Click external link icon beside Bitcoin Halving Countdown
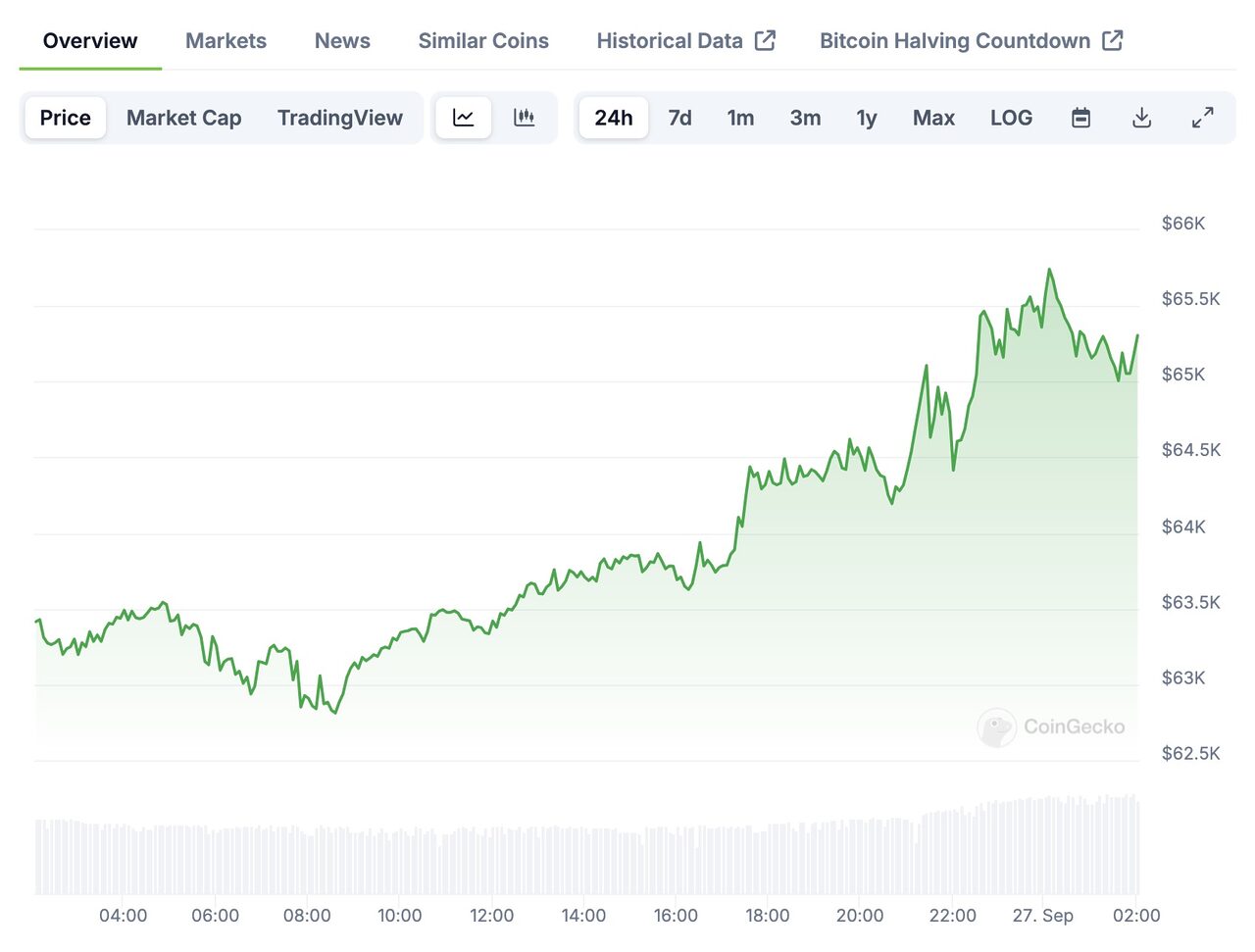Viewport: 1255px width, 952px height. 1113,40
